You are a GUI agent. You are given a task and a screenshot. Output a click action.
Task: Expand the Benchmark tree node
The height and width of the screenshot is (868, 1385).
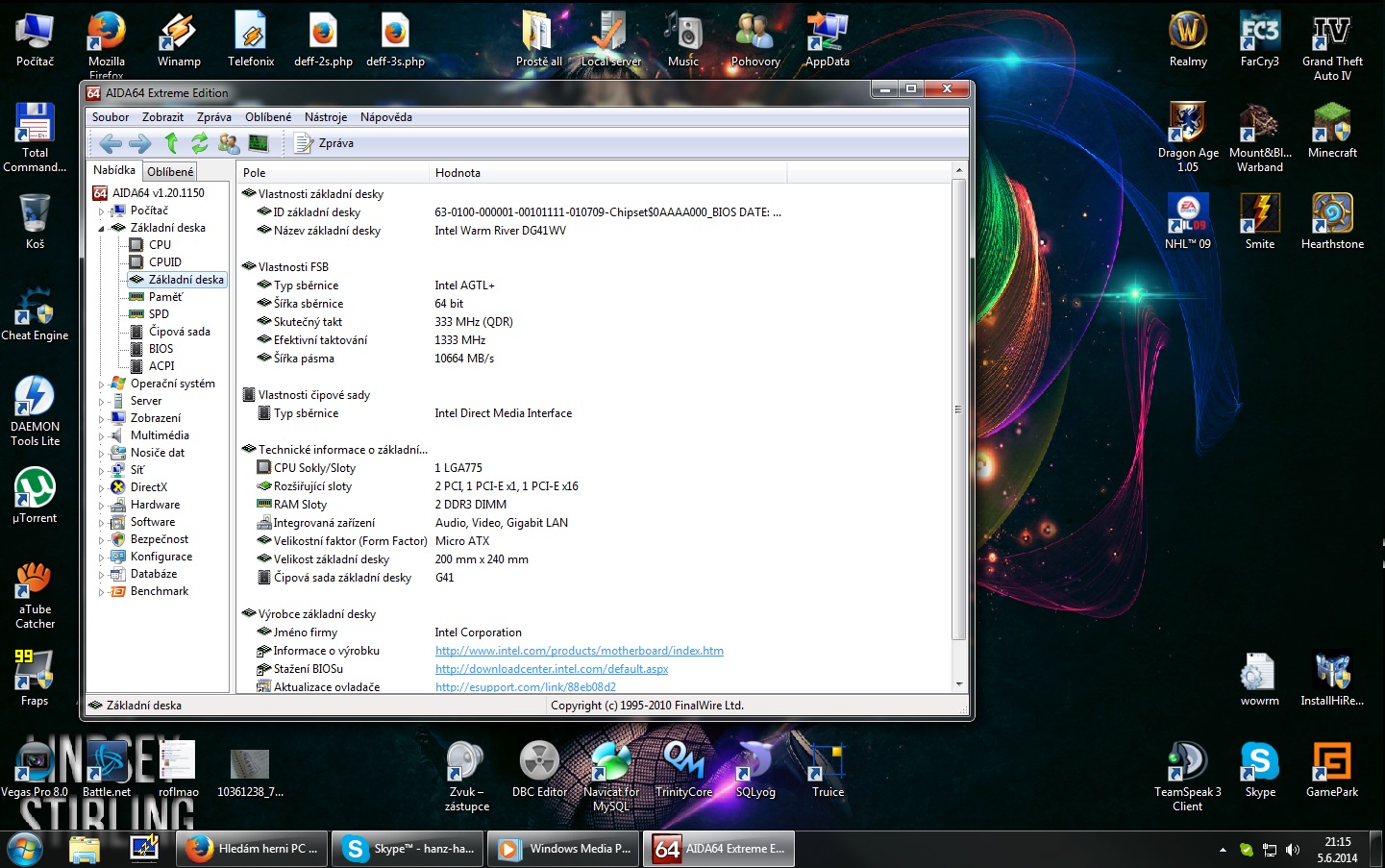(102, 591)
